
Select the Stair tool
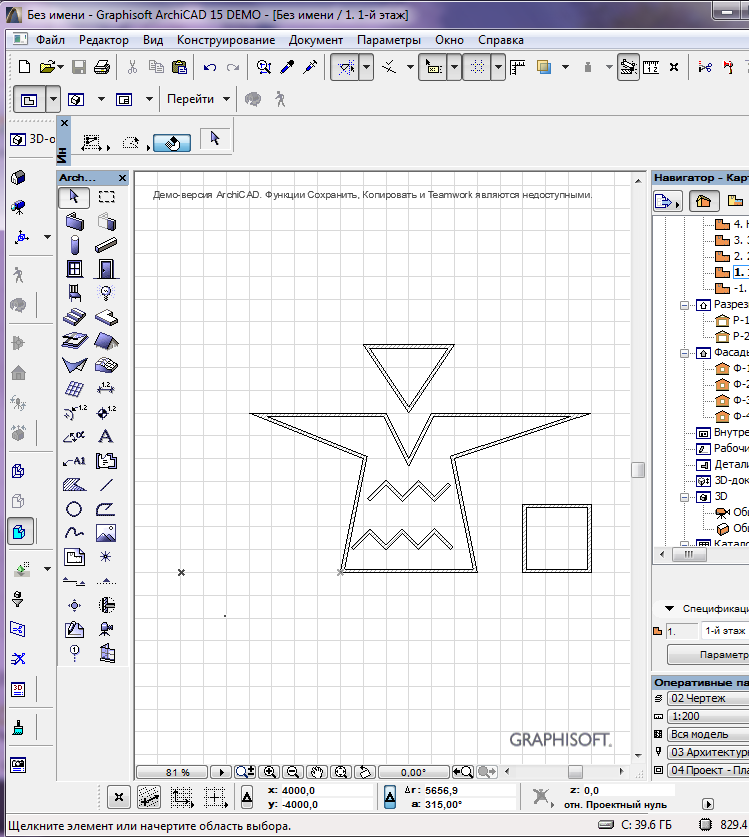(x=74, y=317)
